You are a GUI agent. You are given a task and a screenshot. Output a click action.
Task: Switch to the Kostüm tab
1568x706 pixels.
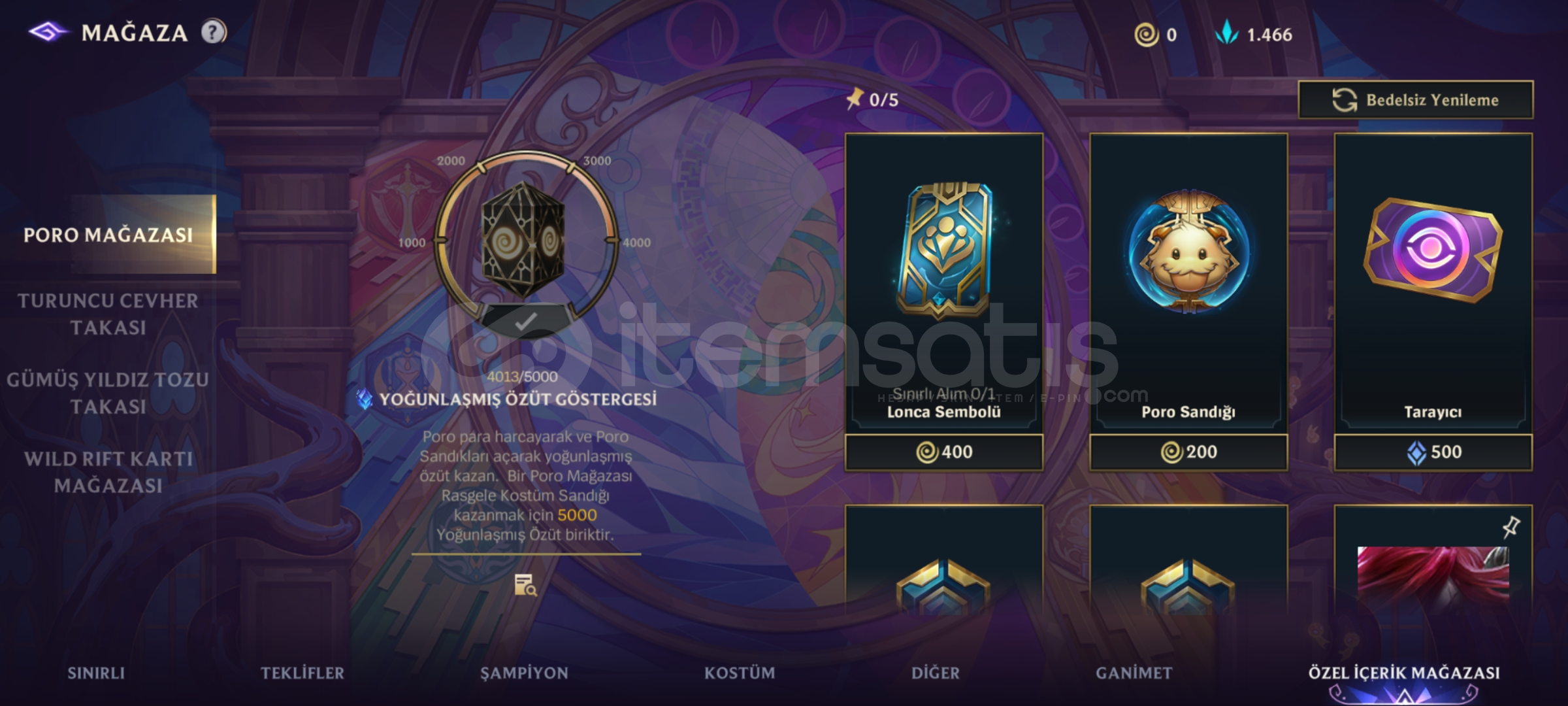tap(740, 673)
